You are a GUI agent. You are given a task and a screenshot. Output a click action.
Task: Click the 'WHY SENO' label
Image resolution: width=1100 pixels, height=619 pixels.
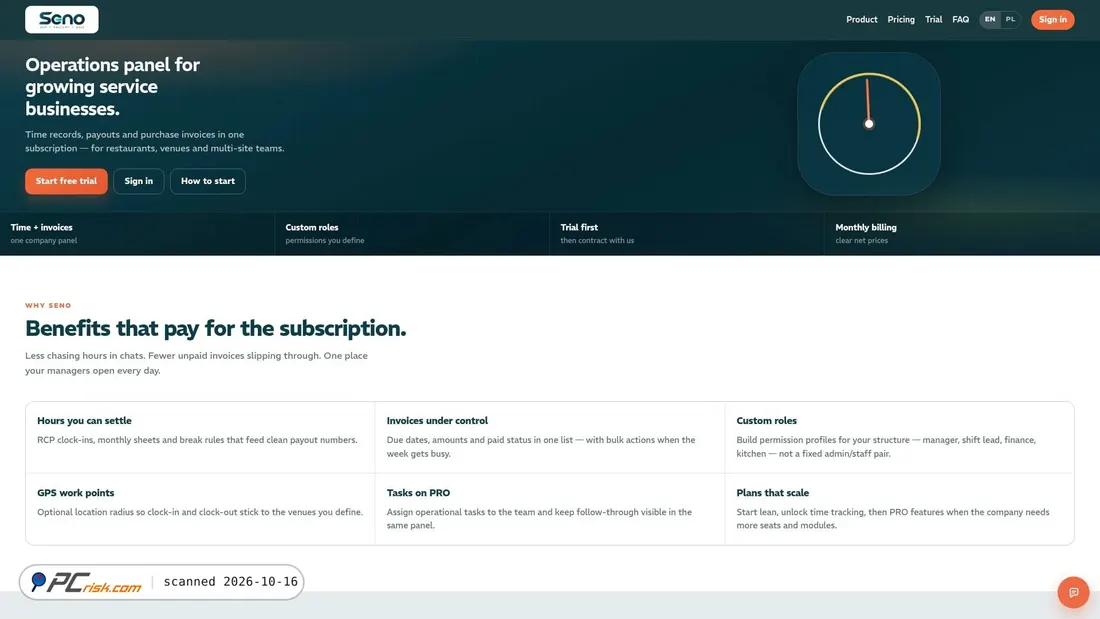point(48,305)
